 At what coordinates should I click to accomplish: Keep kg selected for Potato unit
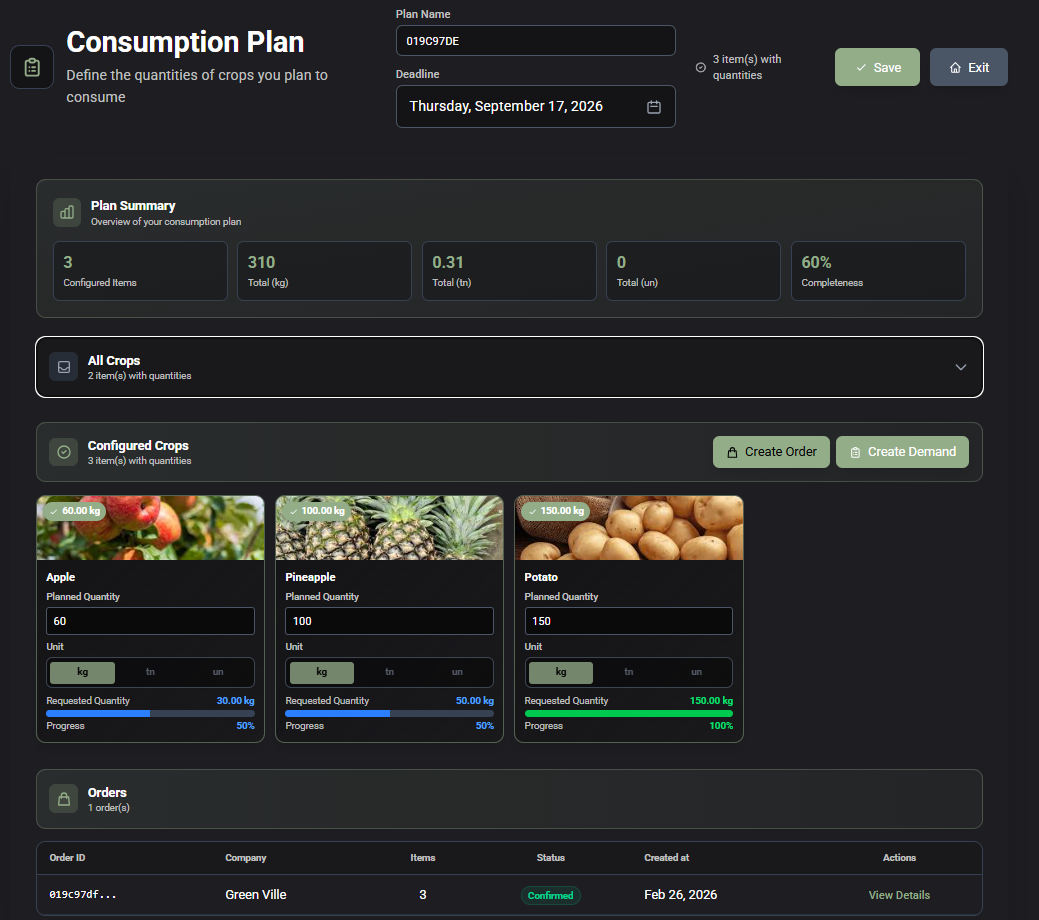[x=560, y=672]
